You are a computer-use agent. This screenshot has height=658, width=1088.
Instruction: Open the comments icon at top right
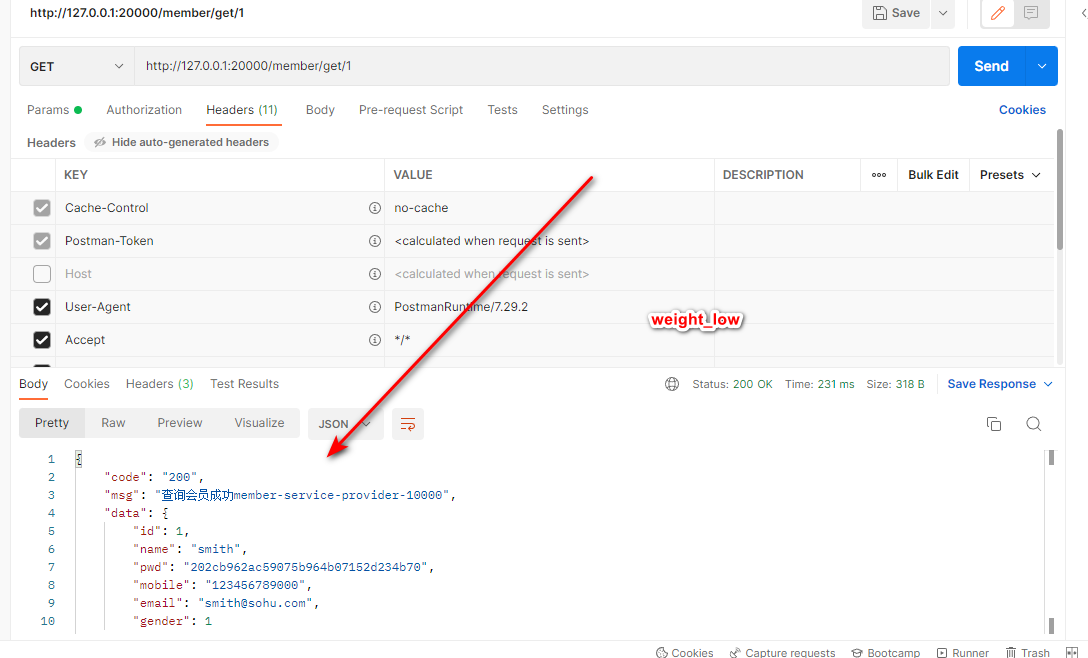(1031, 12)
